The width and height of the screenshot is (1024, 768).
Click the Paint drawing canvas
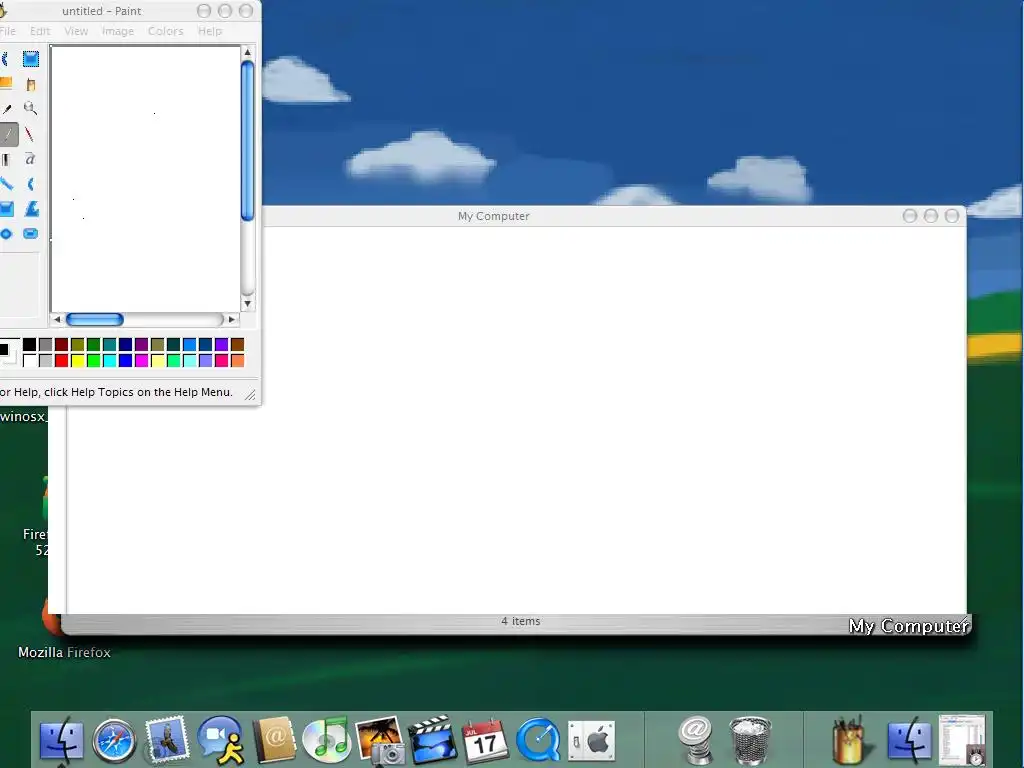point(146,178)
